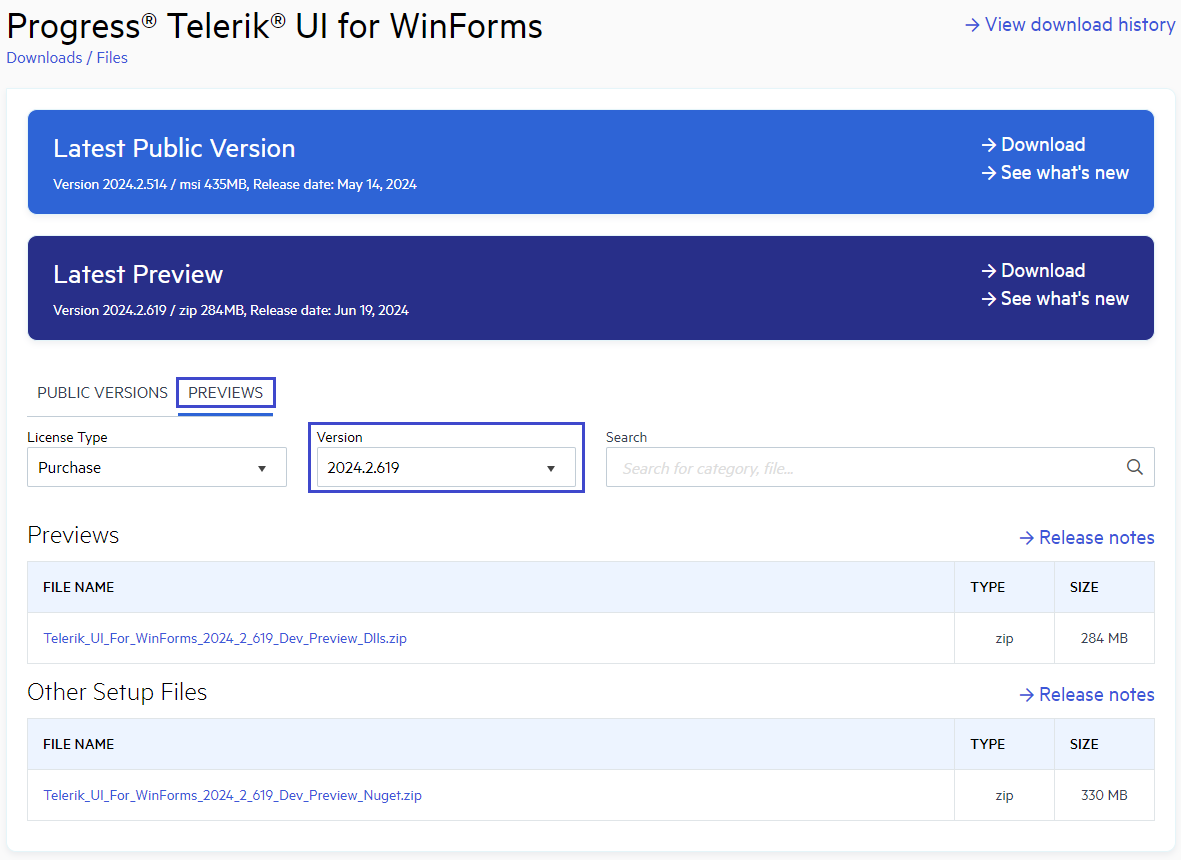This screenshot has height=860, width=1181.
Task: Click the arrow icon beside See what's new in Latest Preview
Action: click(x=987, y=299)
